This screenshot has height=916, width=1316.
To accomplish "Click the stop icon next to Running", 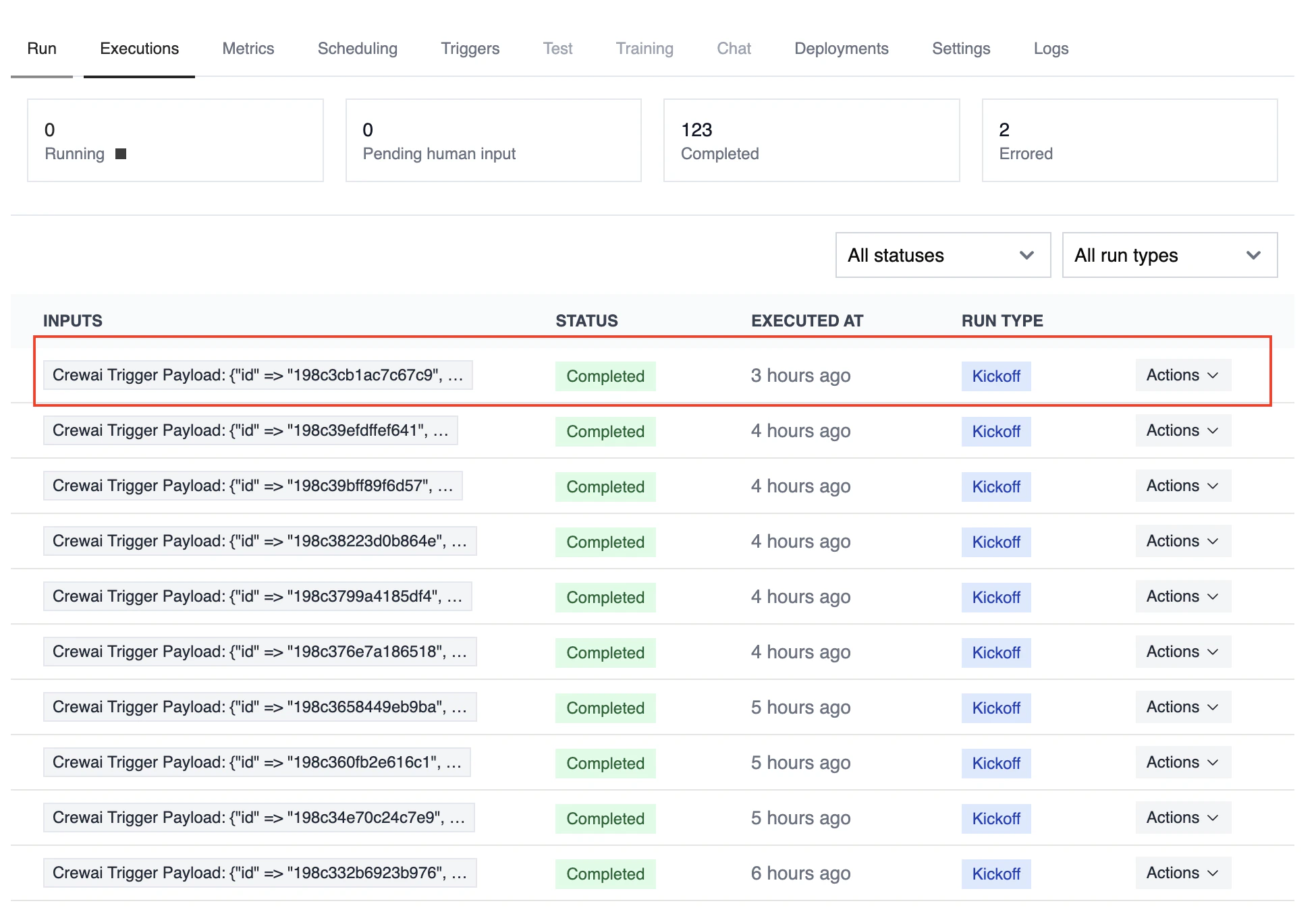I will (x=121, y=154).
